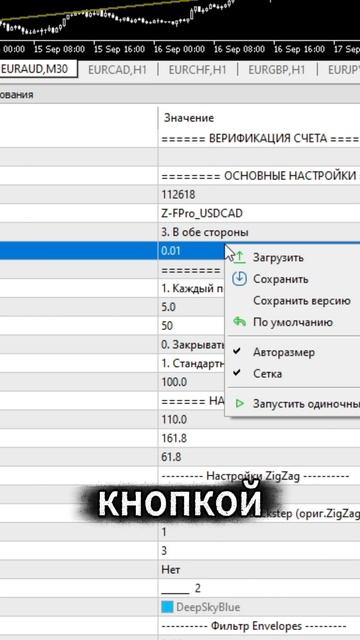This screenshot has width=360, height=640.
Task: Click the Настройки ZigZag separator row
Action: pos(259,476)
